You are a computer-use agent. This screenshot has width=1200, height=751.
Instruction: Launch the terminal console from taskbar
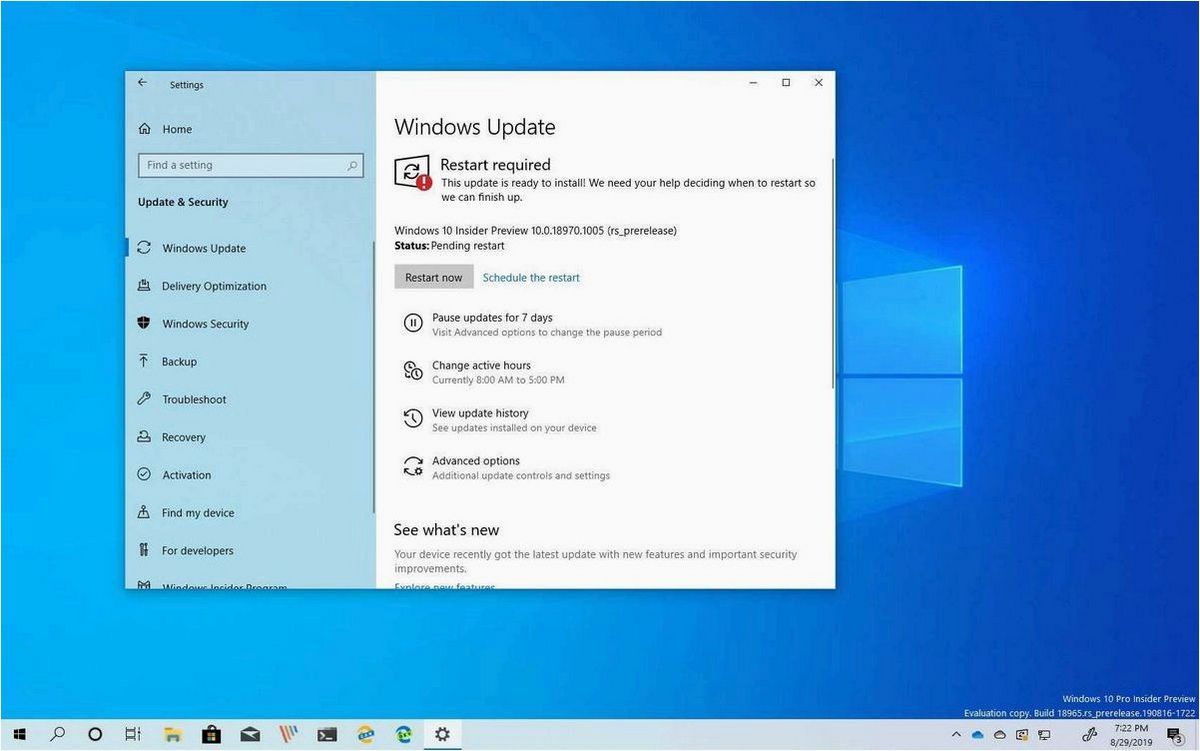coord(327,734)
